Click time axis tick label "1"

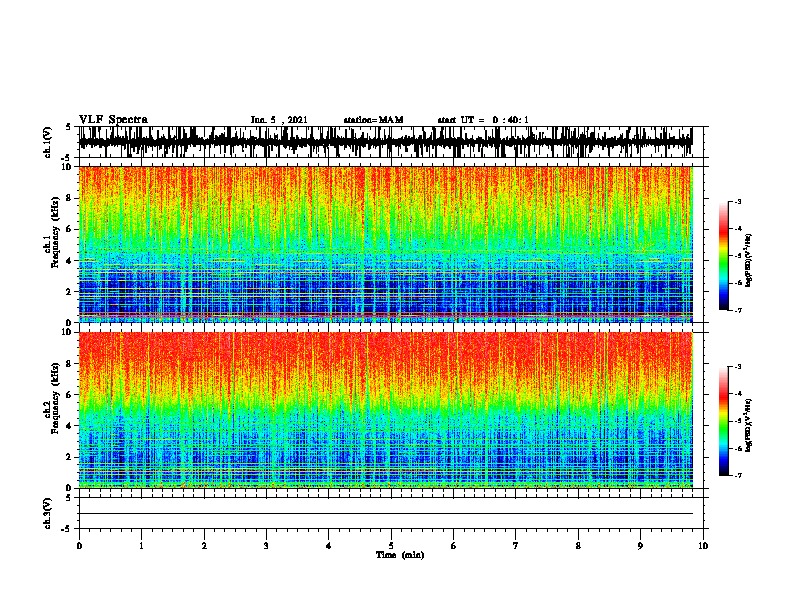pyautogui.click(x=141, y=546)
